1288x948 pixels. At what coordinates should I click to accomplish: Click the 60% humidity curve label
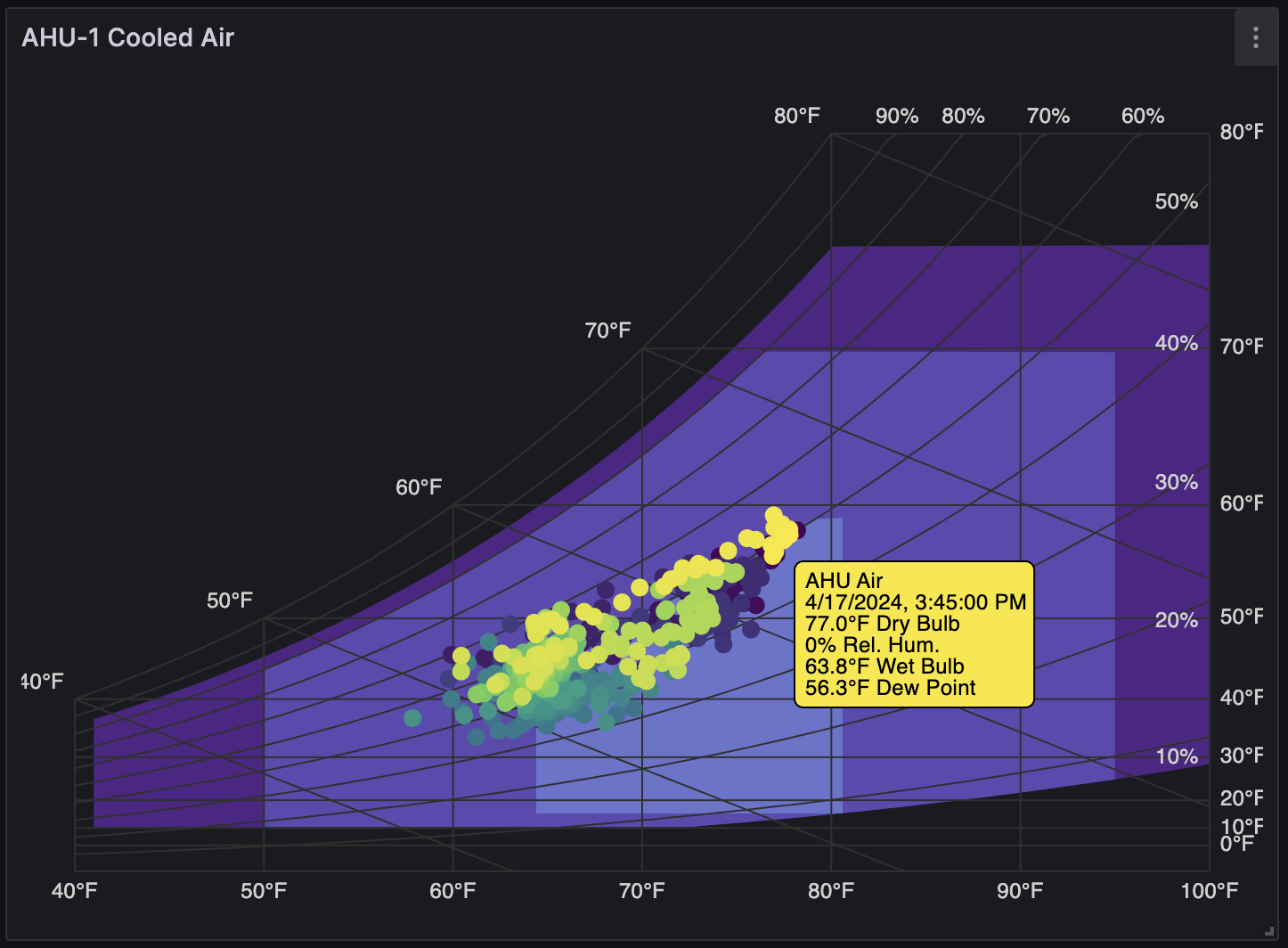pos(1143,116)
